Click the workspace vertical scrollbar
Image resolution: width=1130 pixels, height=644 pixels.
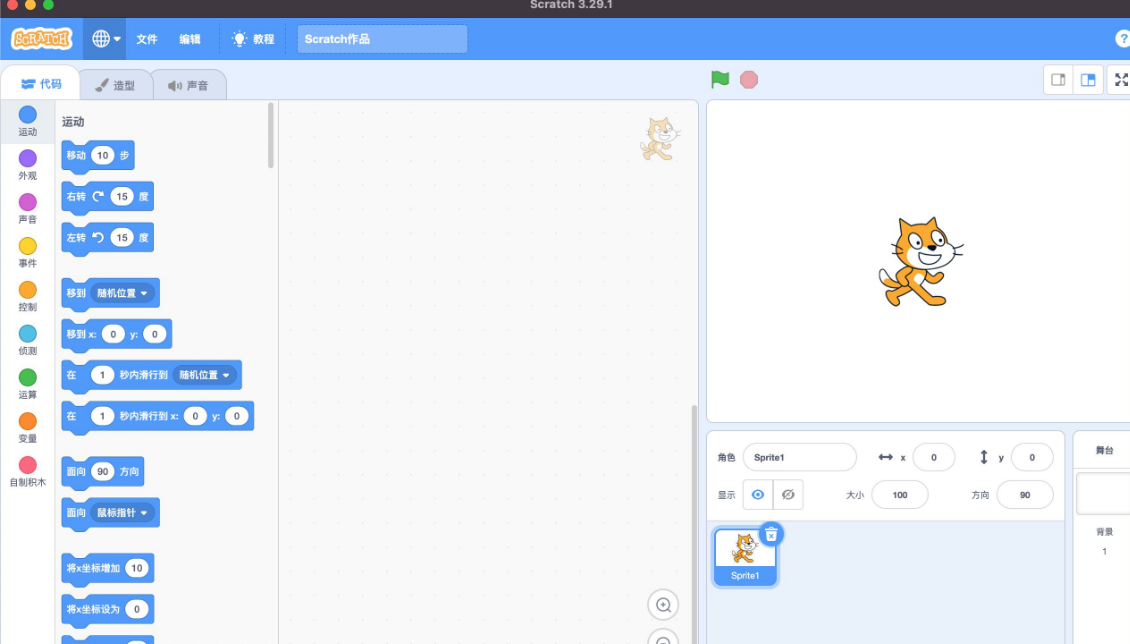click(694, 524)
